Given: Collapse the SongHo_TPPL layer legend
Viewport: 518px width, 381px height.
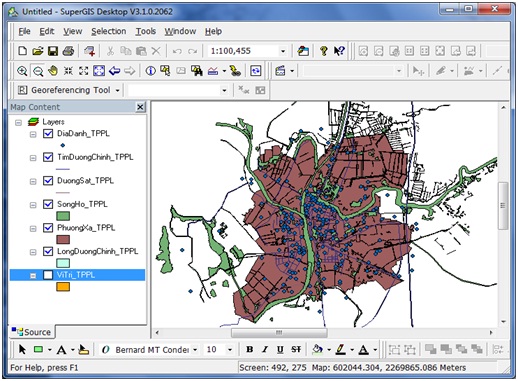Looking at the screenshot, I should click(33, 205).
